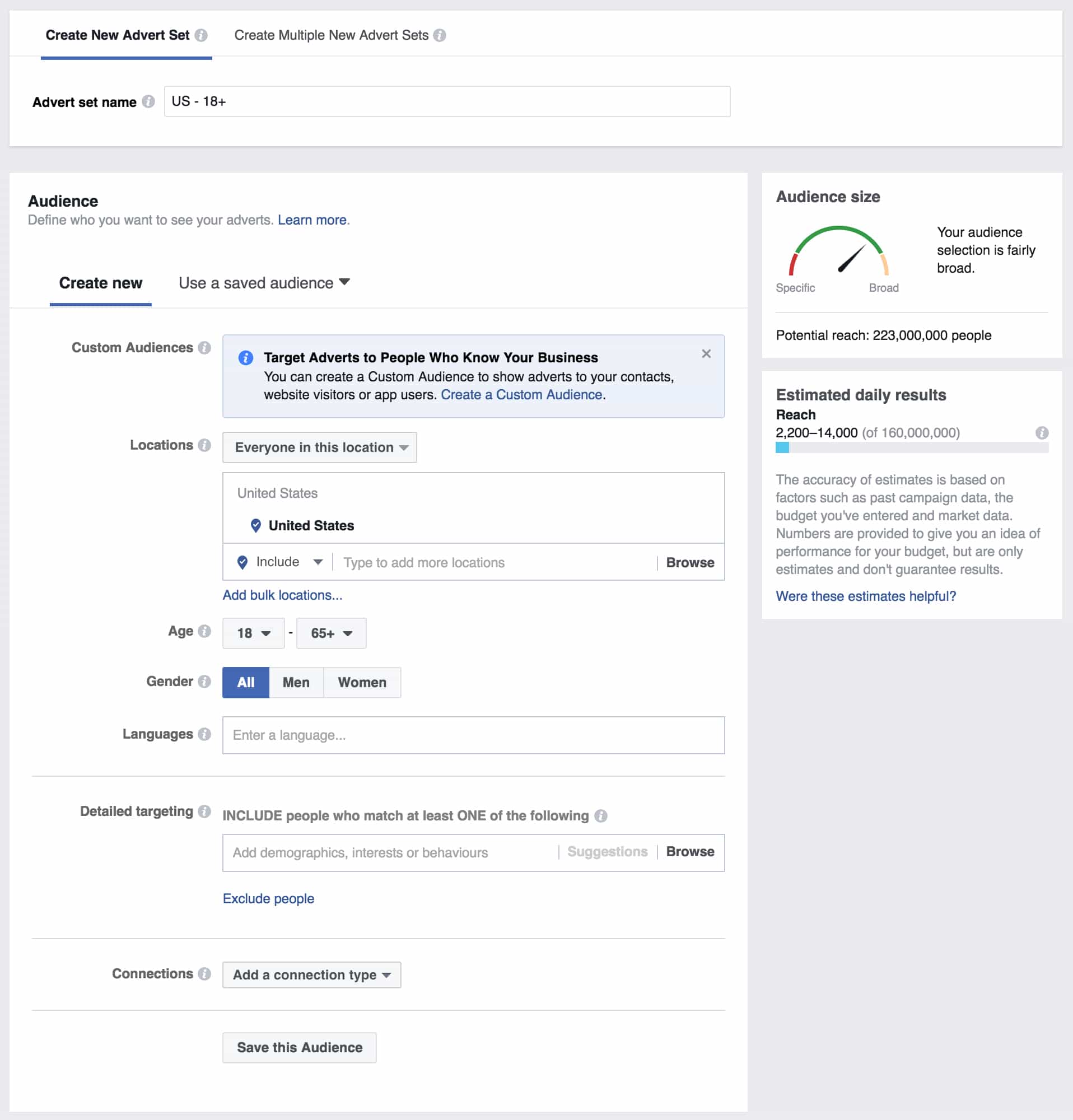Click Add demographics, interests or behaviours field
This screenshot has width=1073, height=1120.
390,853
